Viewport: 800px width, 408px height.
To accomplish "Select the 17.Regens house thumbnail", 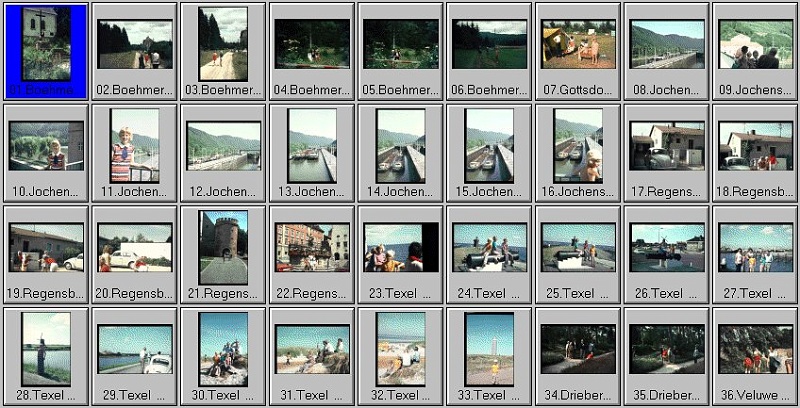I will tap(667, 146).
